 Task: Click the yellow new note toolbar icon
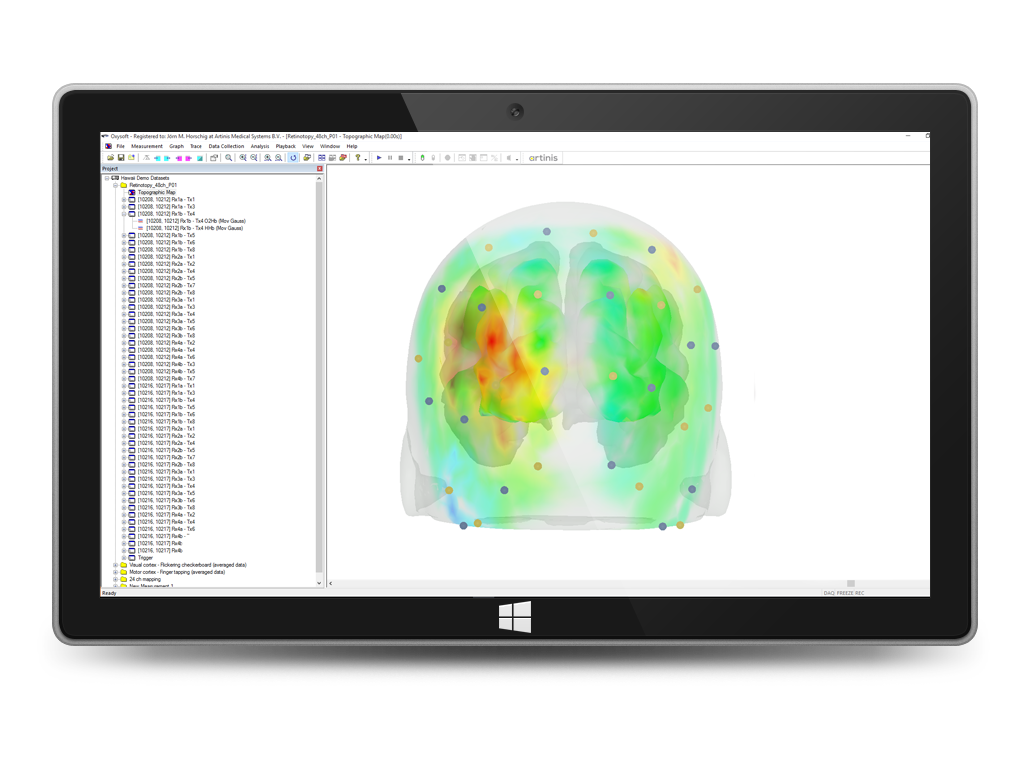pos(131,157)
